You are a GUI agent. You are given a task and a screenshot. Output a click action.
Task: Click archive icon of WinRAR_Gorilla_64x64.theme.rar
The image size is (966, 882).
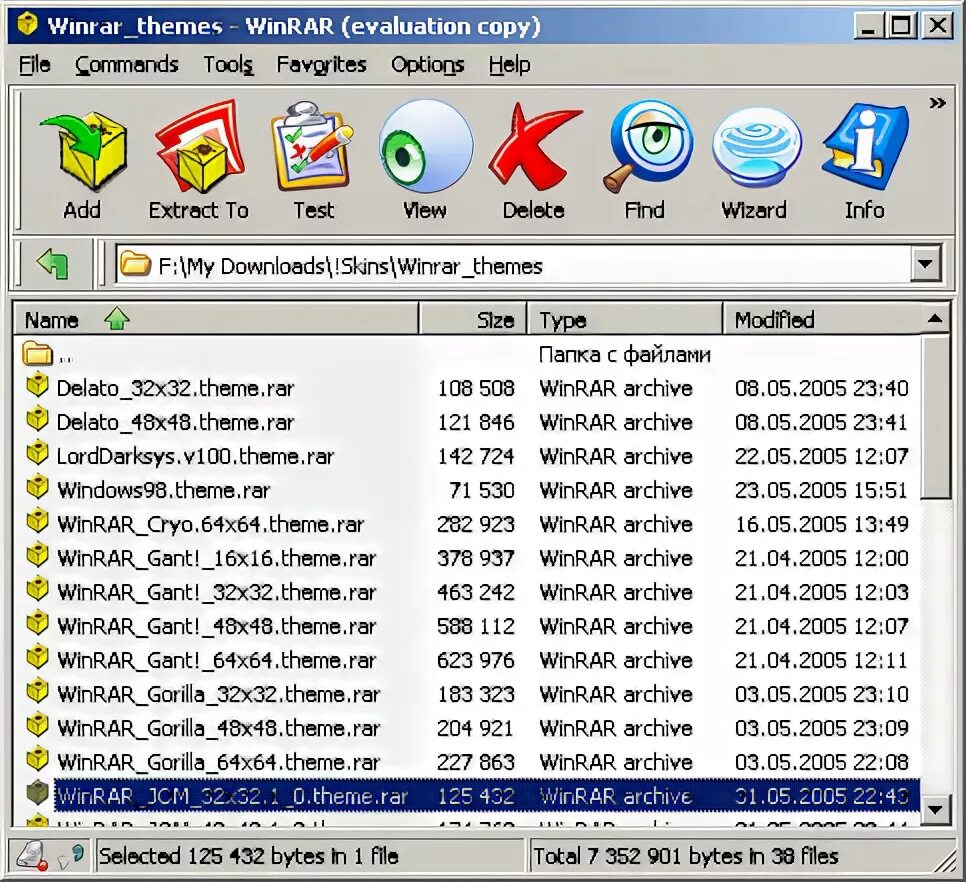point(37,759)
